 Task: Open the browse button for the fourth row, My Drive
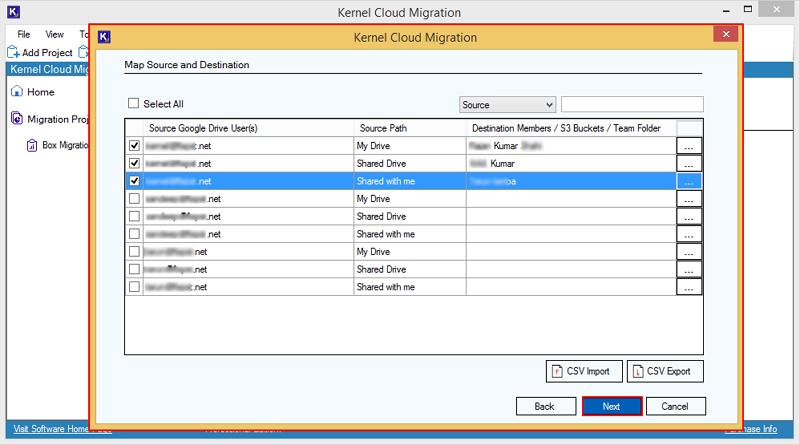tap(689, 199)
